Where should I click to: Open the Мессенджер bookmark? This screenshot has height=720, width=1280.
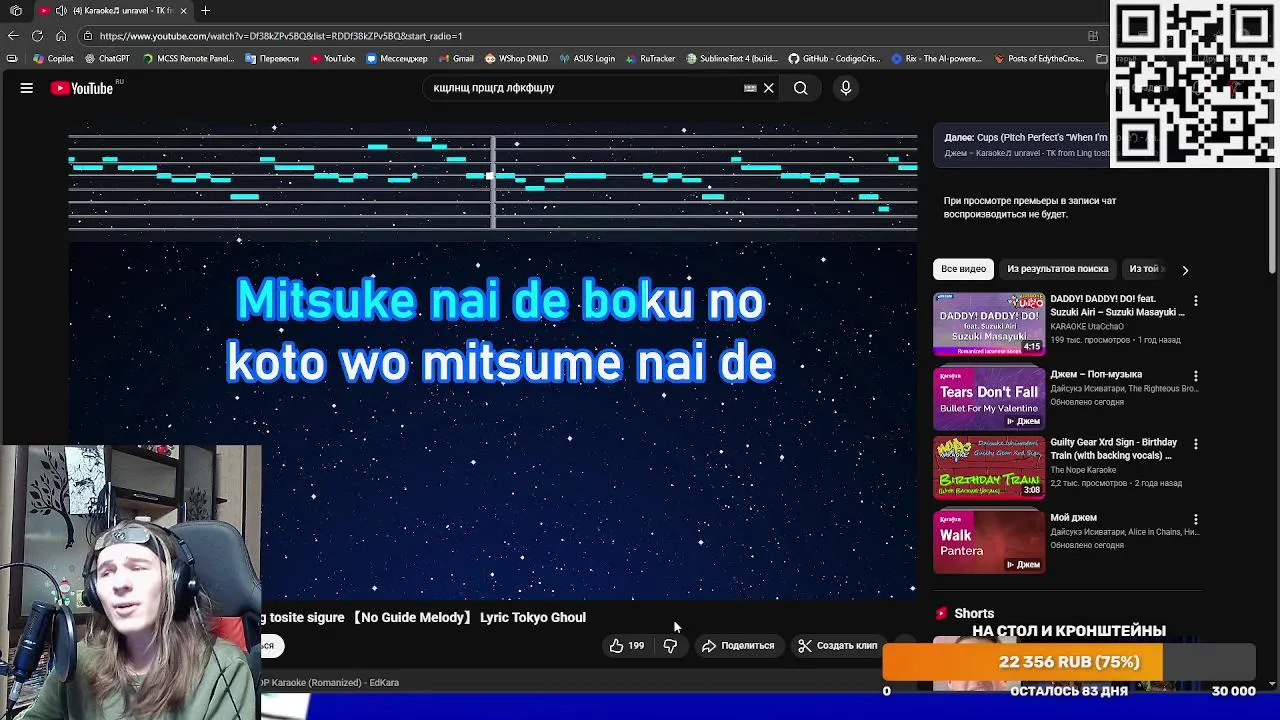pyautogui.click(x=397, y=59)
